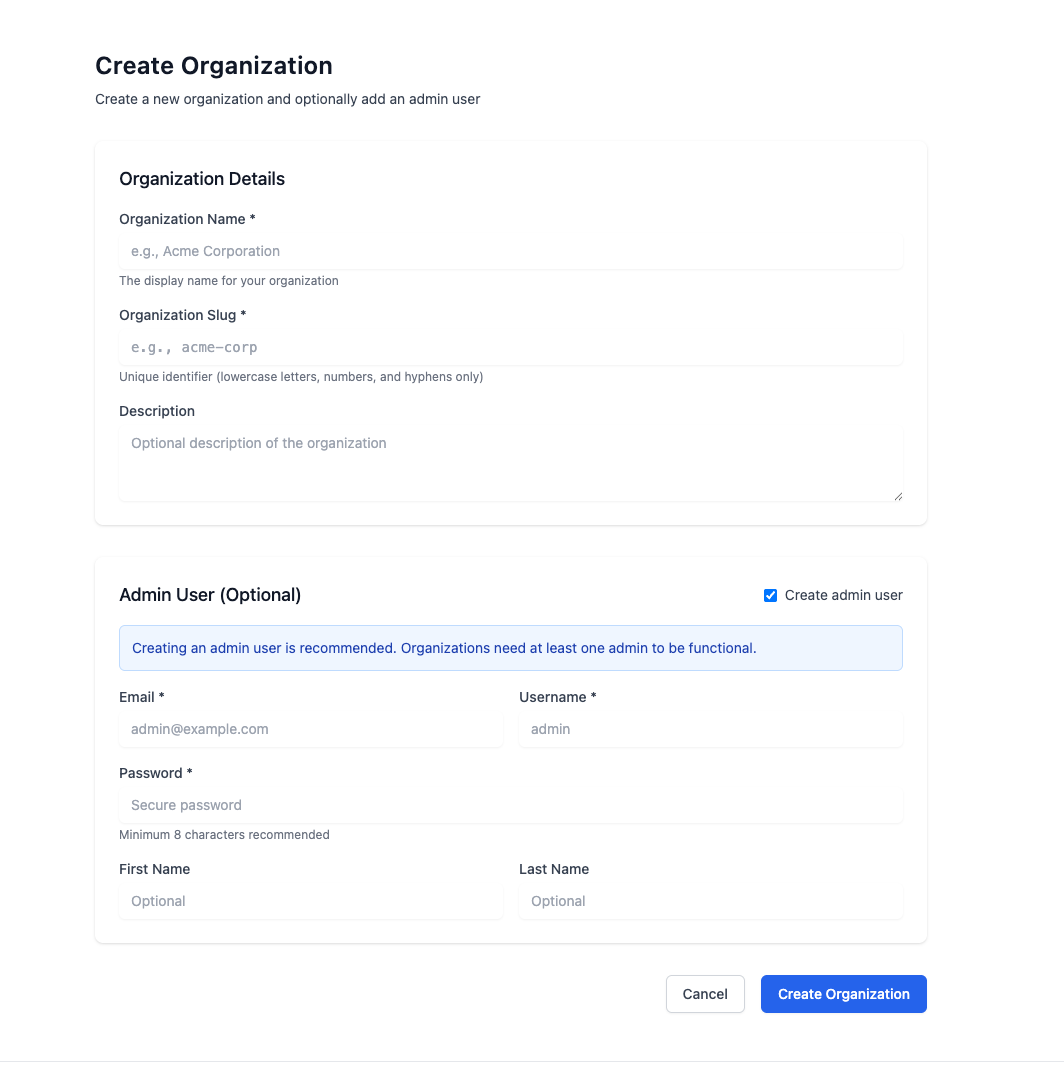Click the Organization Details section title
Viewport: 1064px width, 1068px height.
[x=201, y=178]
